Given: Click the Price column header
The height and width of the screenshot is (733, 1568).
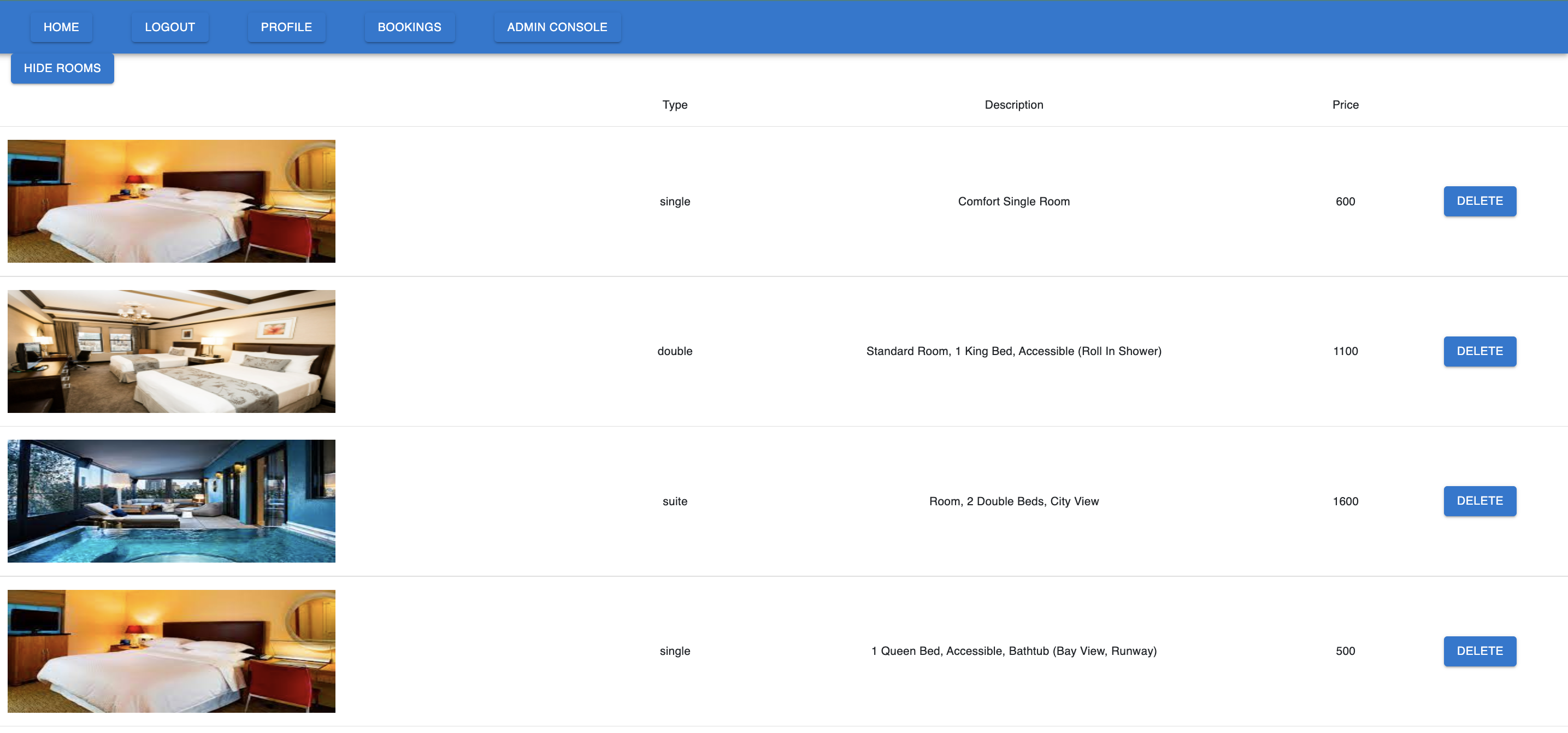Looking at the screenshot, I should pos(1345,104).
